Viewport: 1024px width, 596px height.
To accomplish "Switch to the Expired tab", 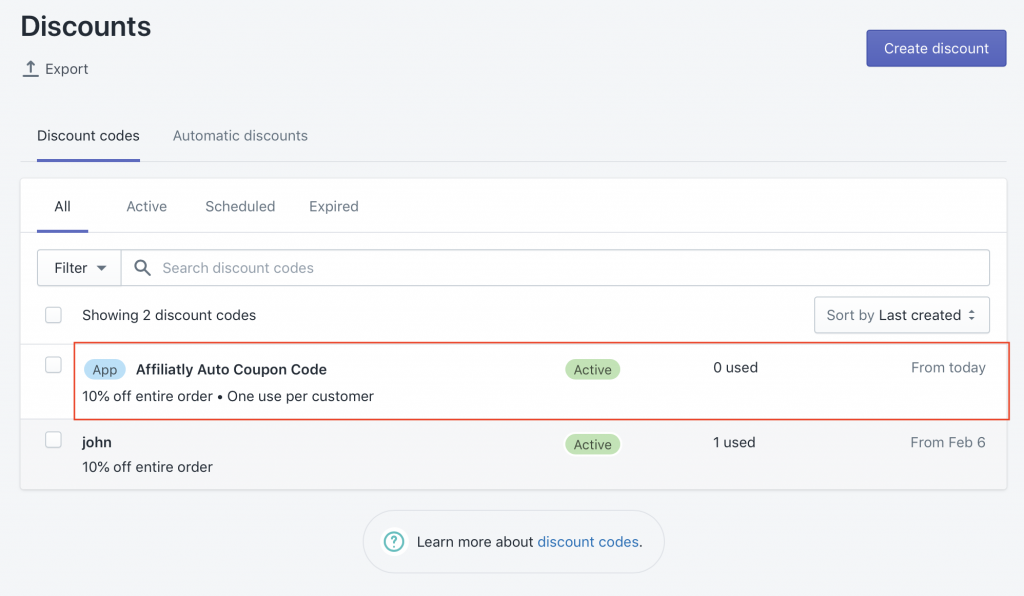I will click(334, 206).
